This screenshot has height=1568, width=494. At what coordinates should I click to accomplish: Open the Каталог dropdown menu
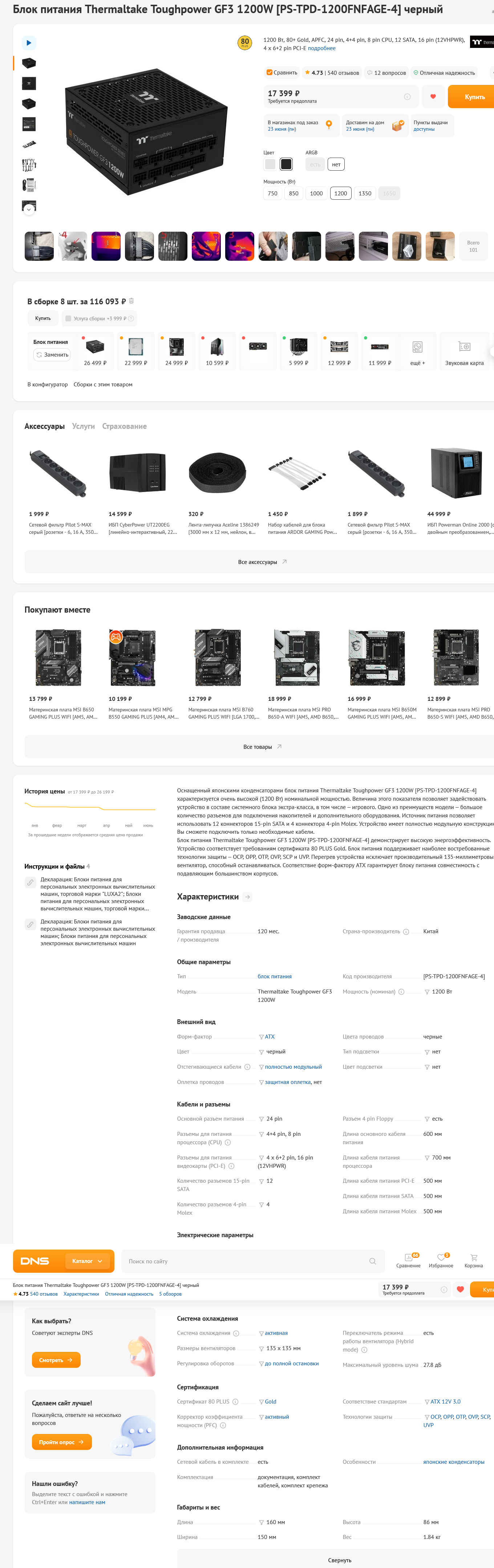[x=87, y=1261]
